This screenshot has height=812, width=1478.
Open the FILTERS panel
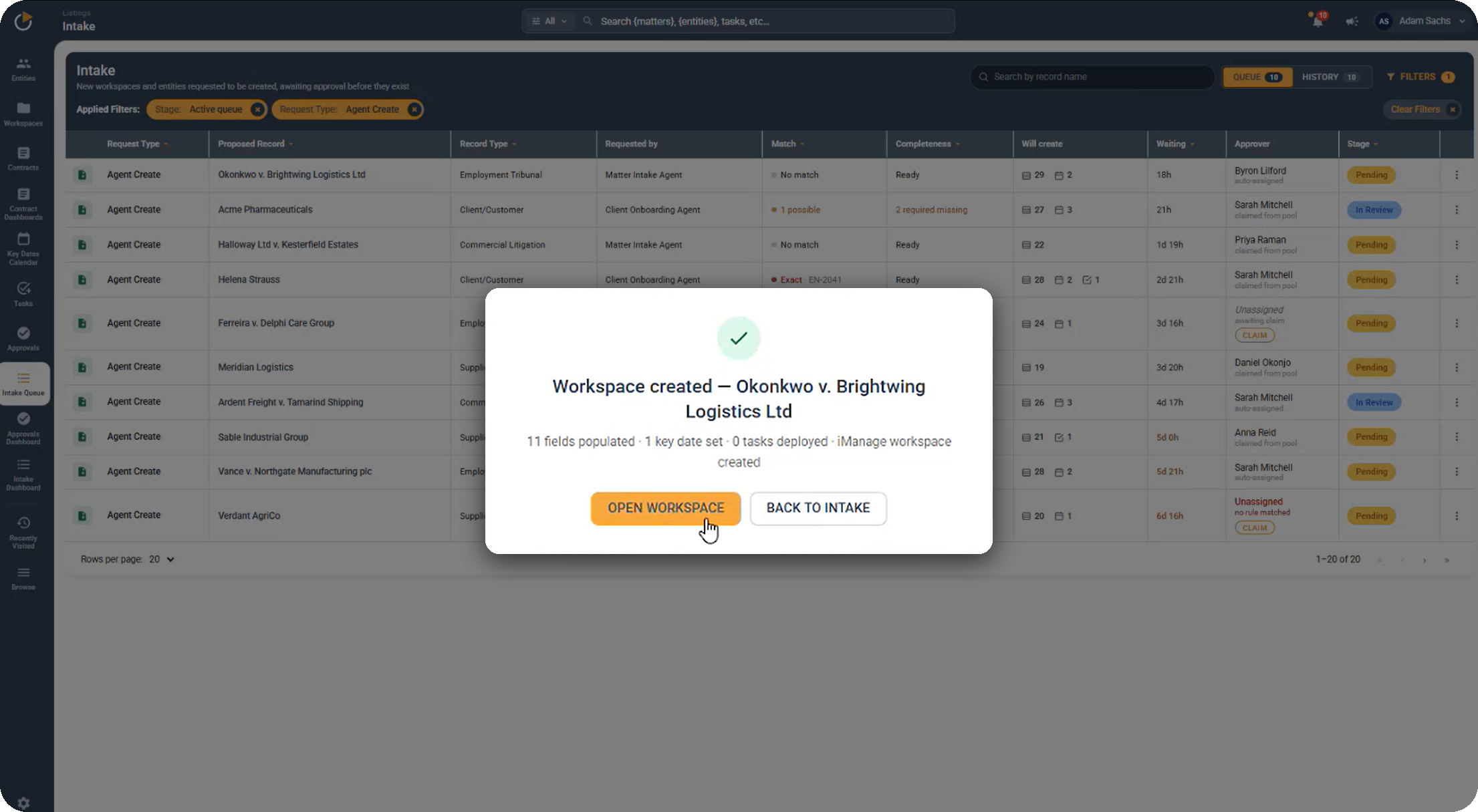coord(1421,77)
